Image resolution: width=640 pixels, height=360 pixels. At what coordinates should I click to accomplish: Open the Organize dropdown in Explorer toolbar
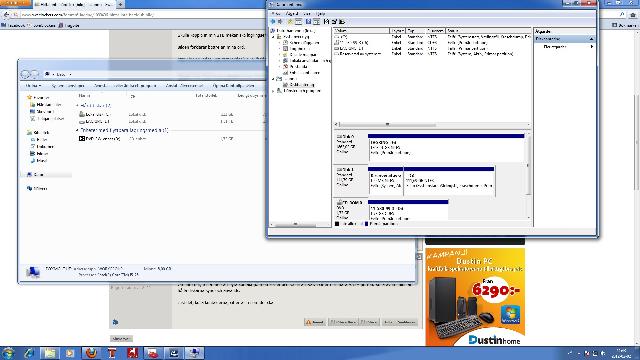pyautogui.click(x=34, y=86)
